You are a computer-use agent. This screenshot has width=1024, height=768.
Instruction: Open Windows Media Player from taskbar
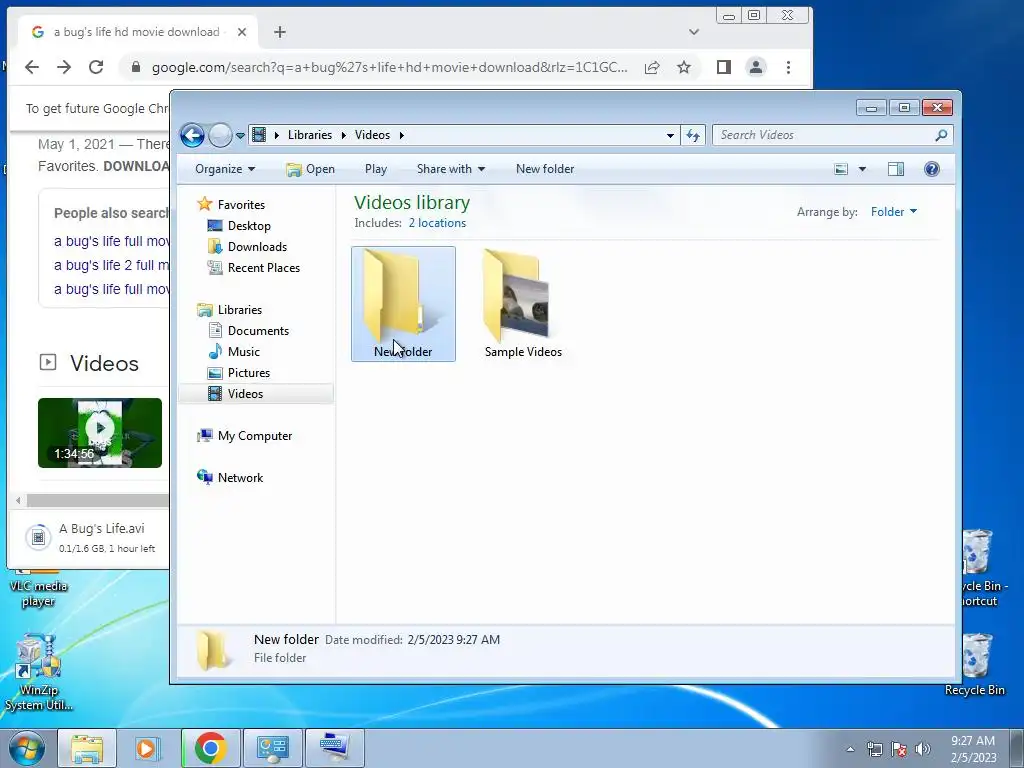click(x=147, y=748)
